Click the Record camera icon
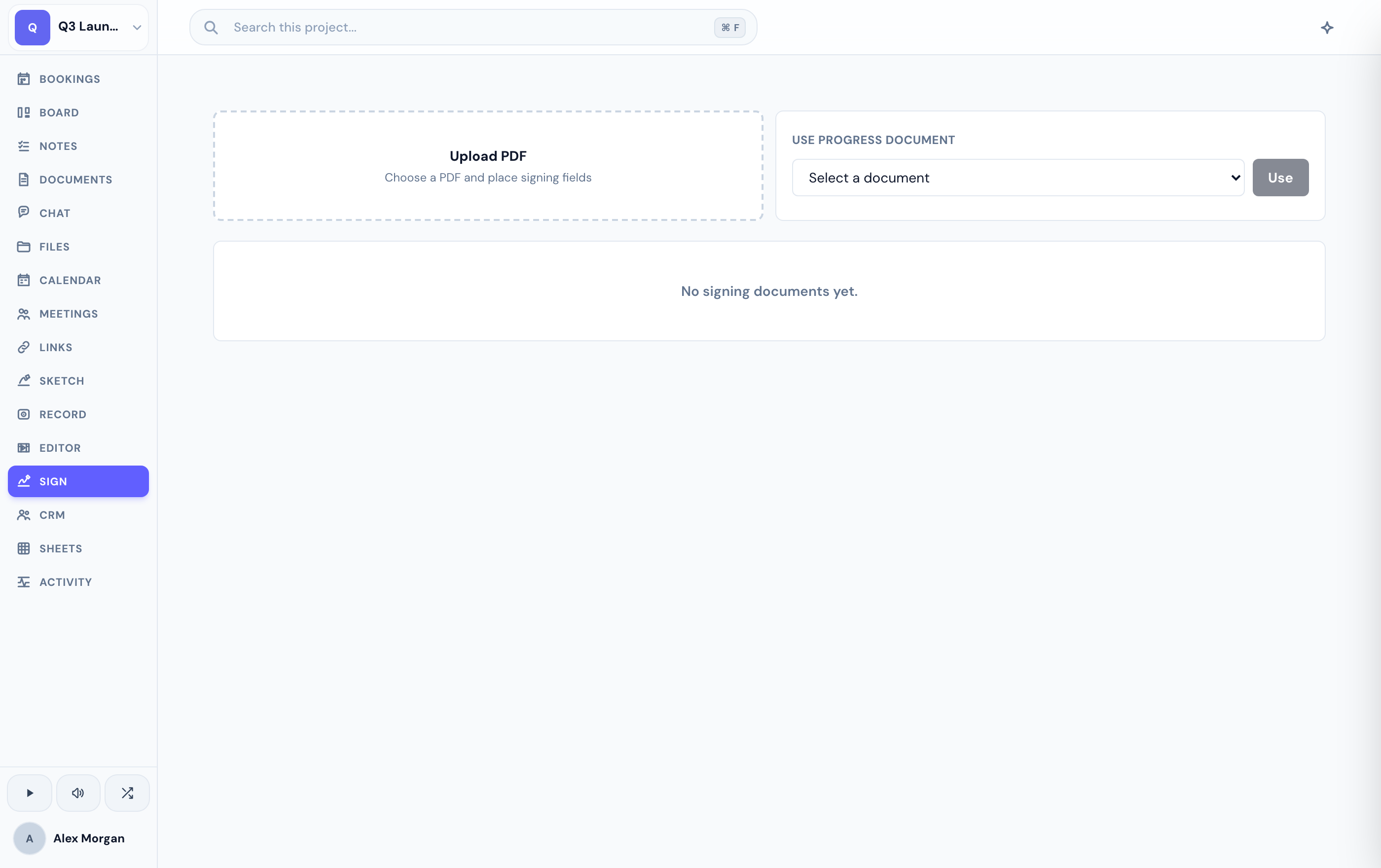 click(x=24, y=414)
